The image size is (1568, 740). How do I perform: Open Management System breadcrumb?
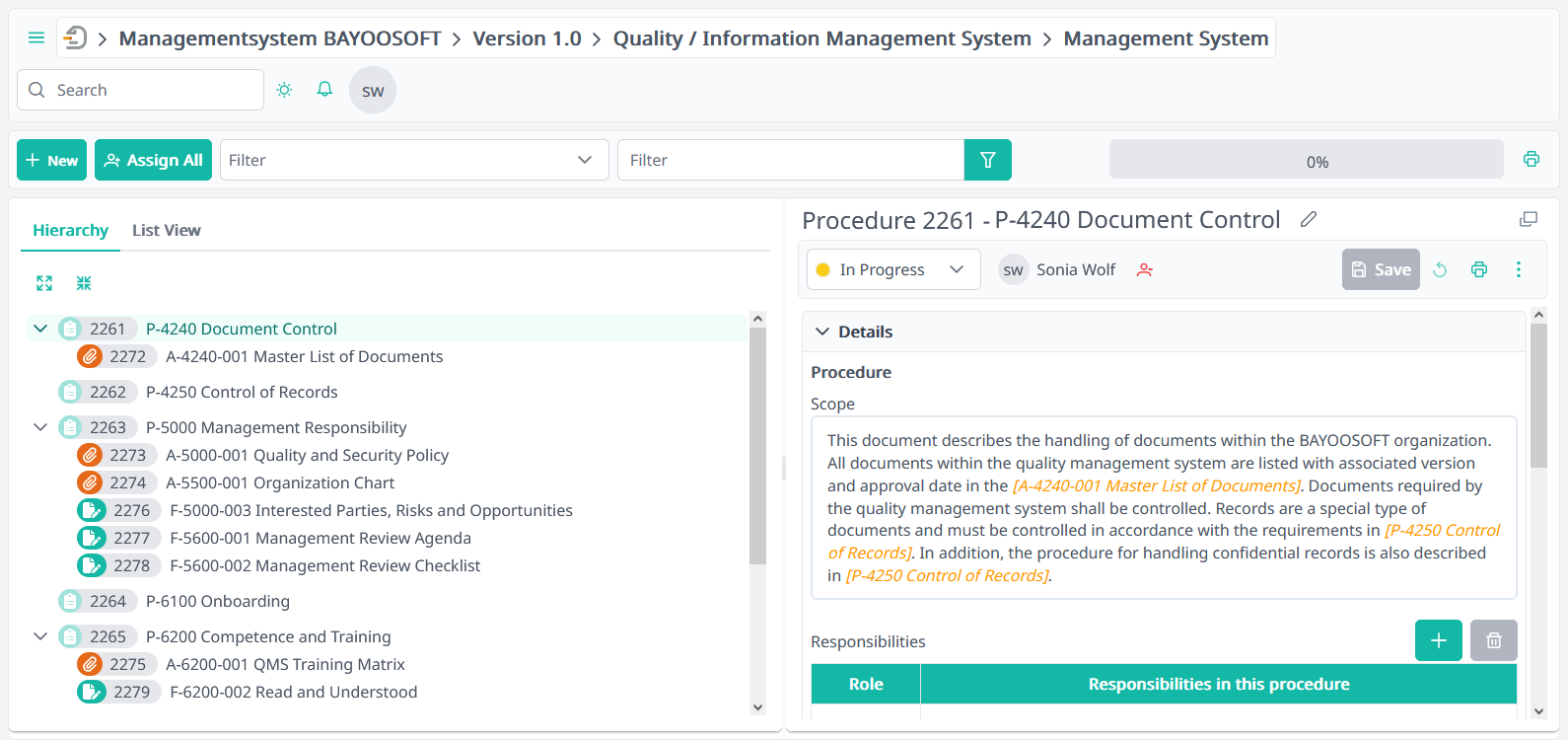[x=1166, y=38]
